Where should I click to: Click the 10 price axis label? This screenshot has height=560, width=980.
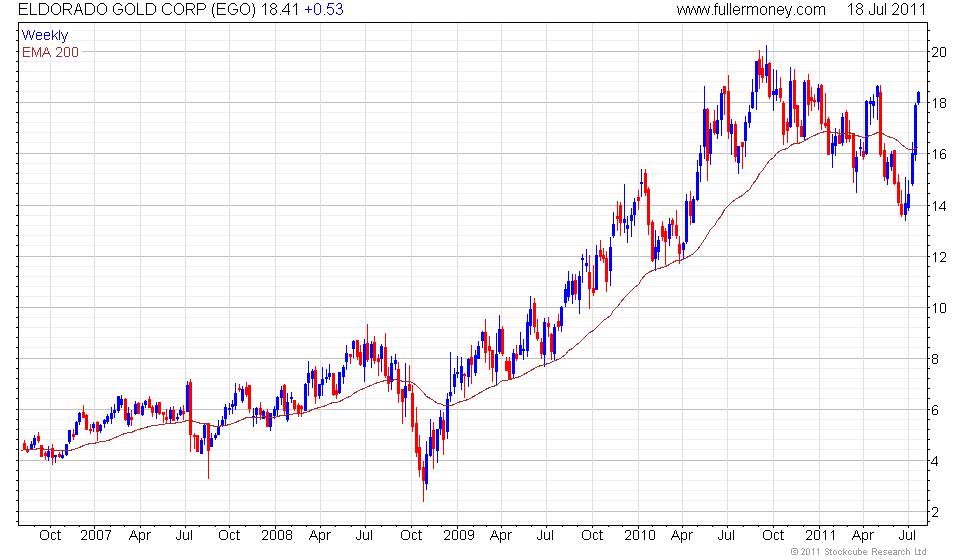(939, 308)
